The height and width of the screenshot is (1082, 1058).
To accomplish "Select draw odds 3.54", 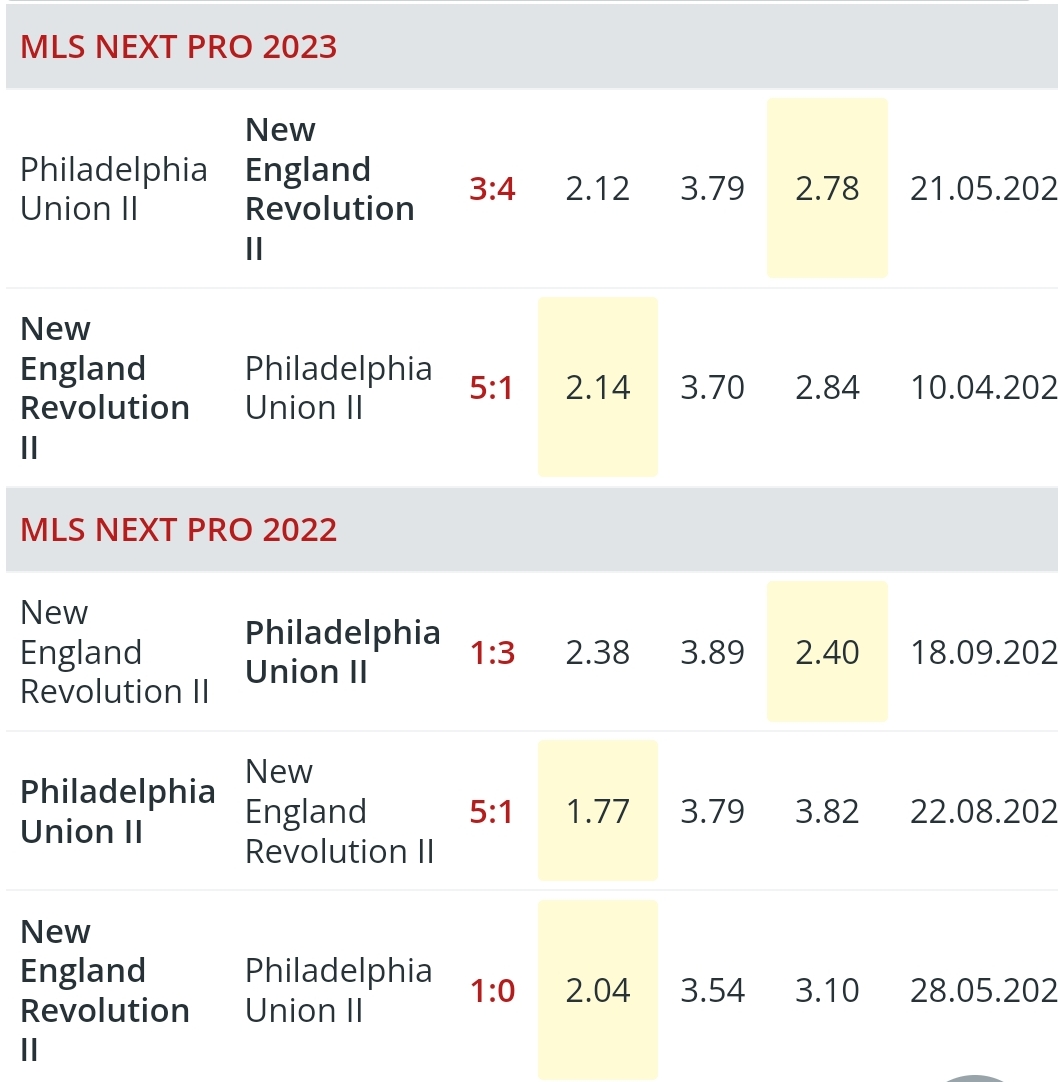I will [712, 990].
